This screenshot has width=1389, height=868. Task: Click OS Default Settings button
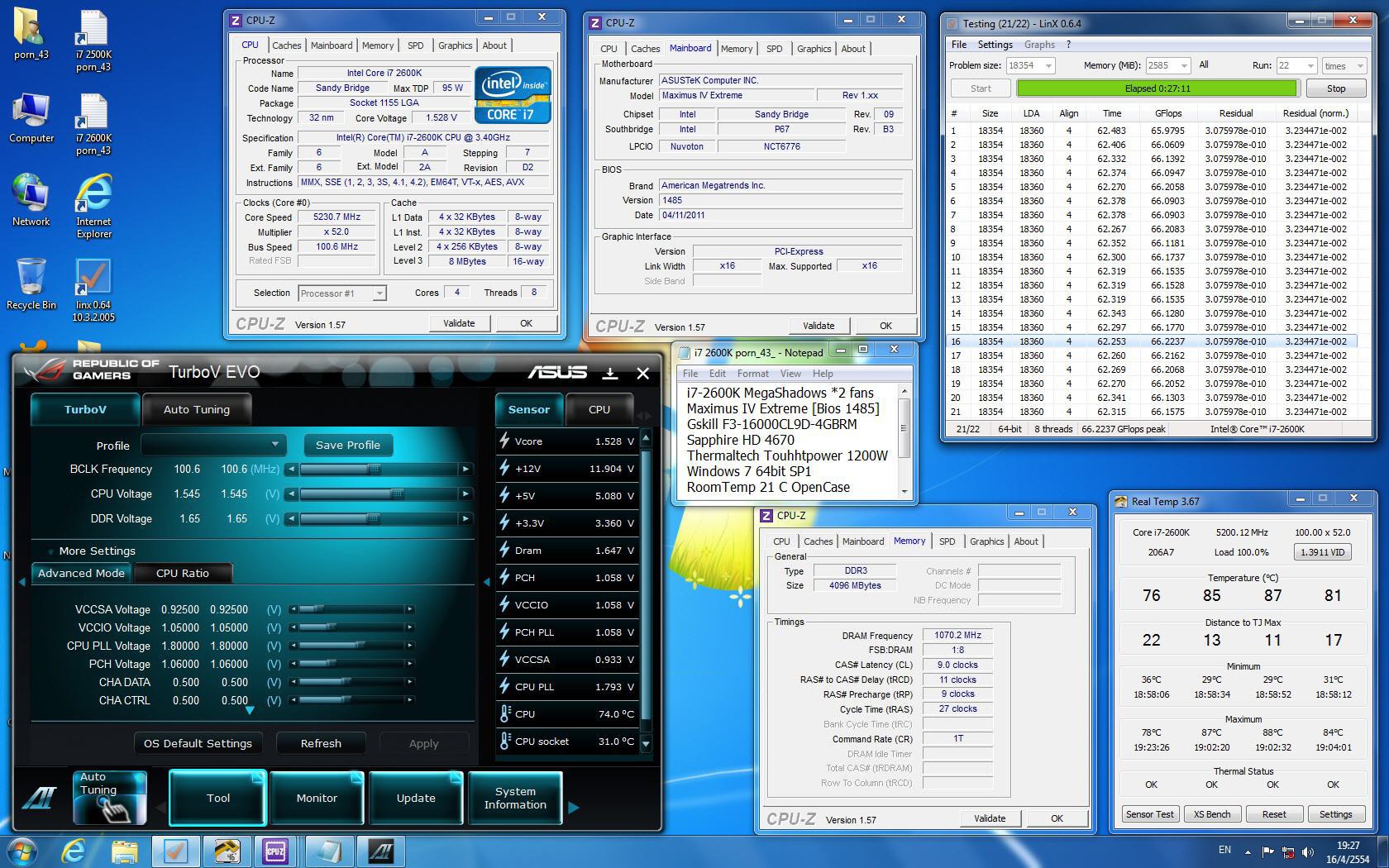tap(198, 743)
